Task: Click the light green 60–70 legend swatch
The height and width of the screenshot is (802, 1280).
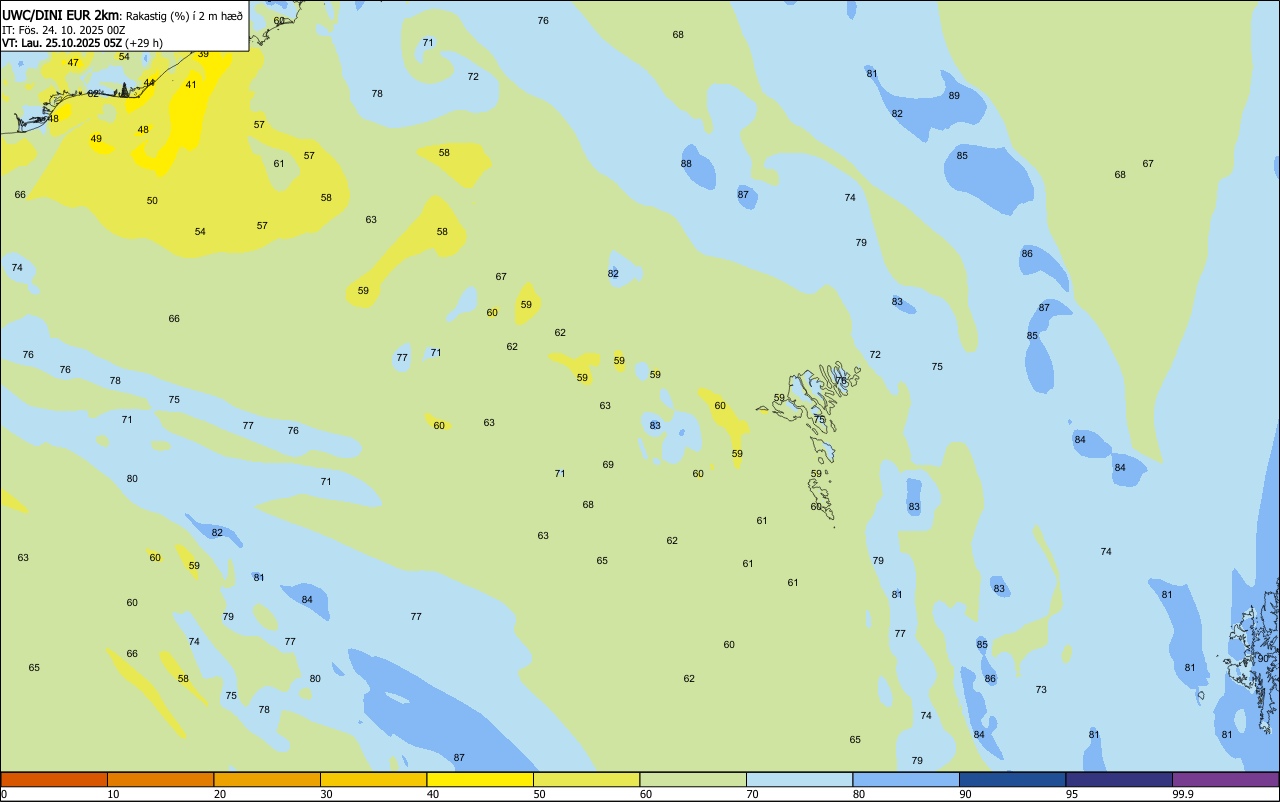Action: point(693,779)
